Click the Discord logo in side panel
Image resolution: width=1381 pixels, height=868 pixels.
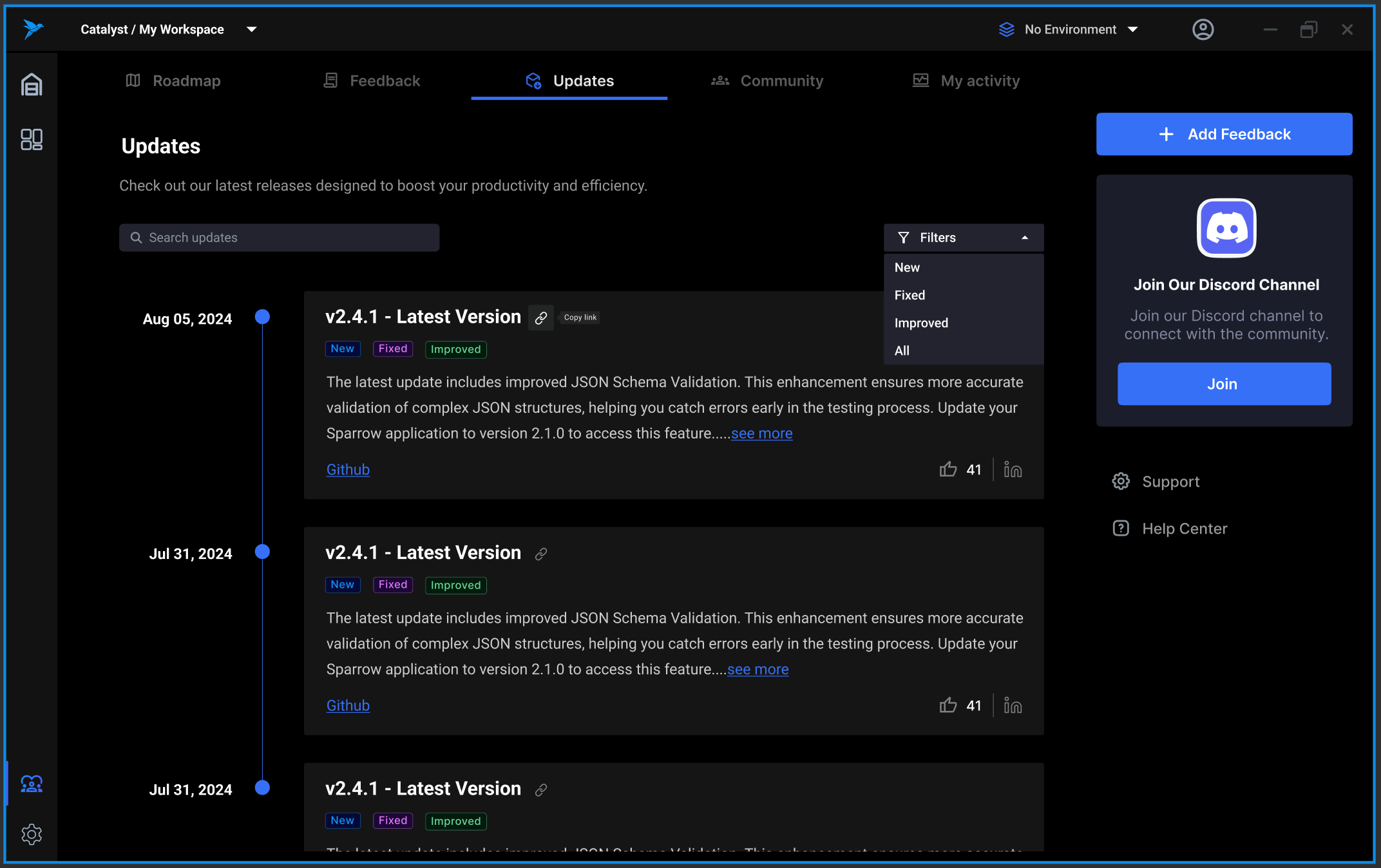pyautogui.click(x=1226, y=228)
